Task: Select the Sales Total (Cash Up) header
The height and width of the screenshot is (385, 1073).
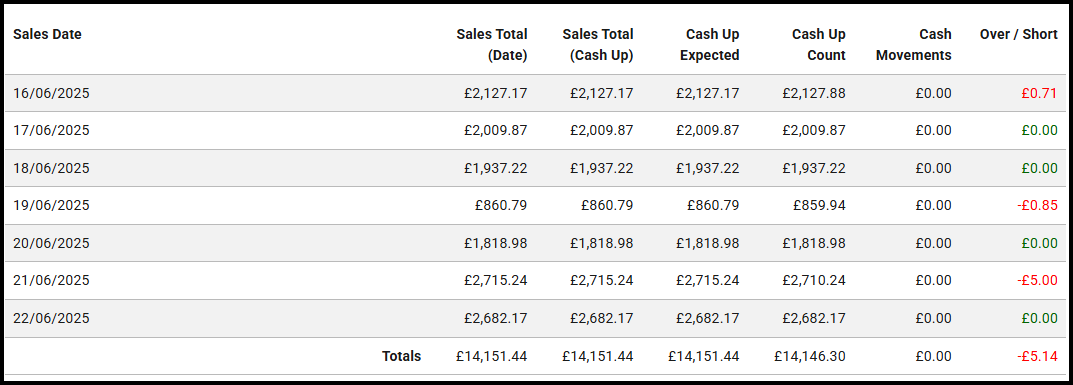Action: [598, 45]
